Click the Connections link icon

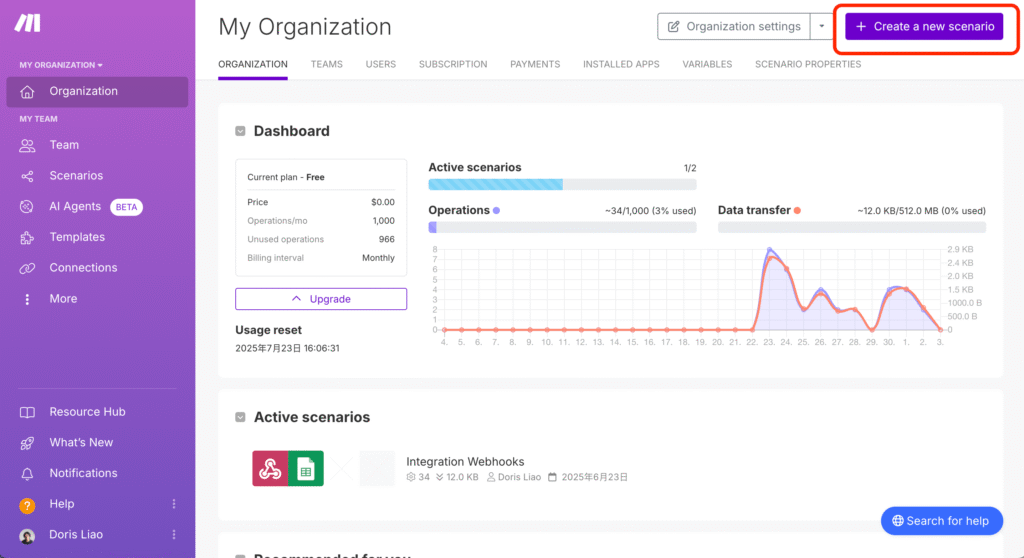pos(28,268)
